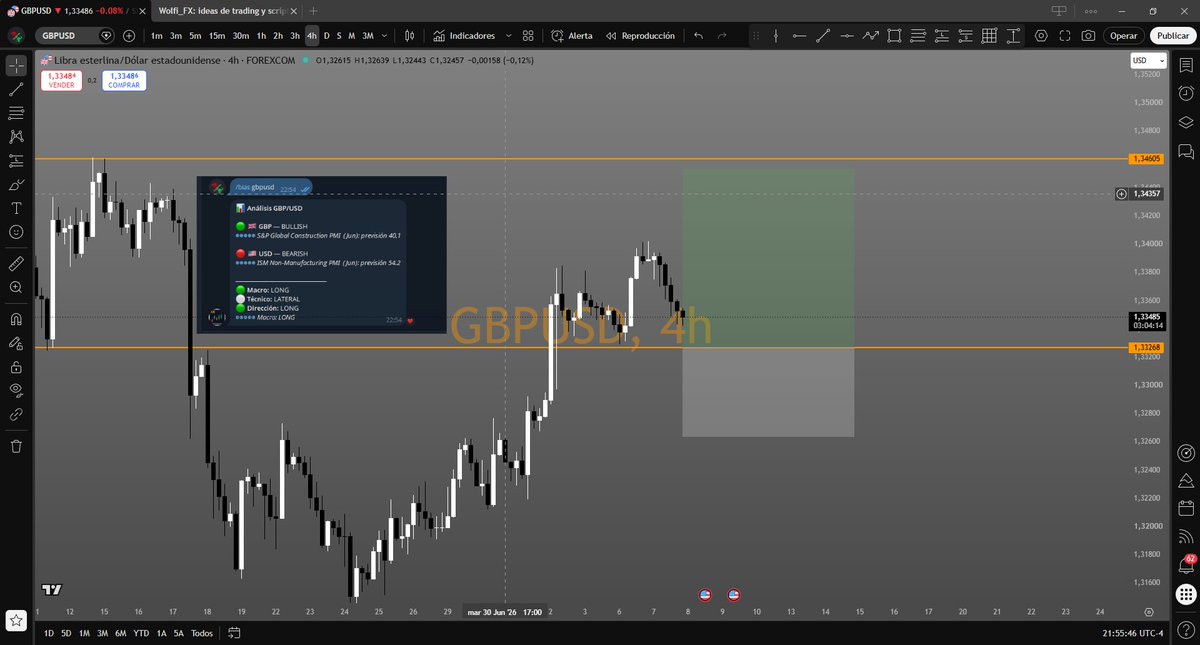The image size is (1200, 645).
Task: Open favorites toolbar star button
Action: tap(16, 620)
